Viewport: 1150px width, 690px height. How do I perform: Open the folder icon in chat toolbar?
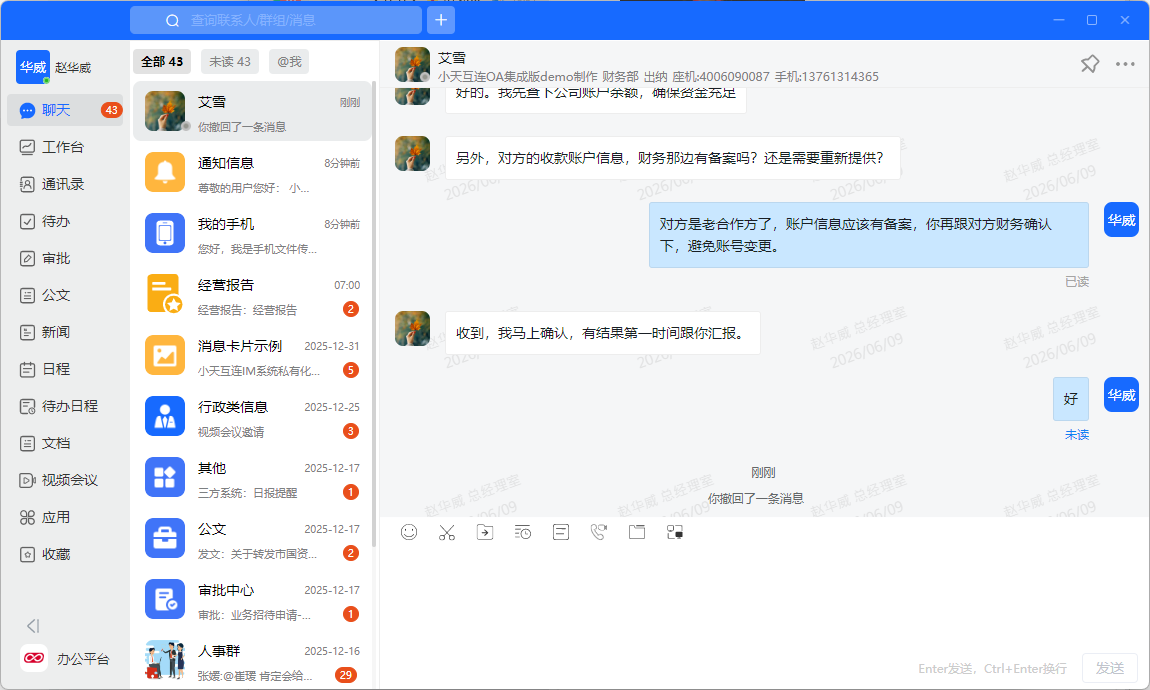tap(637, 532)
